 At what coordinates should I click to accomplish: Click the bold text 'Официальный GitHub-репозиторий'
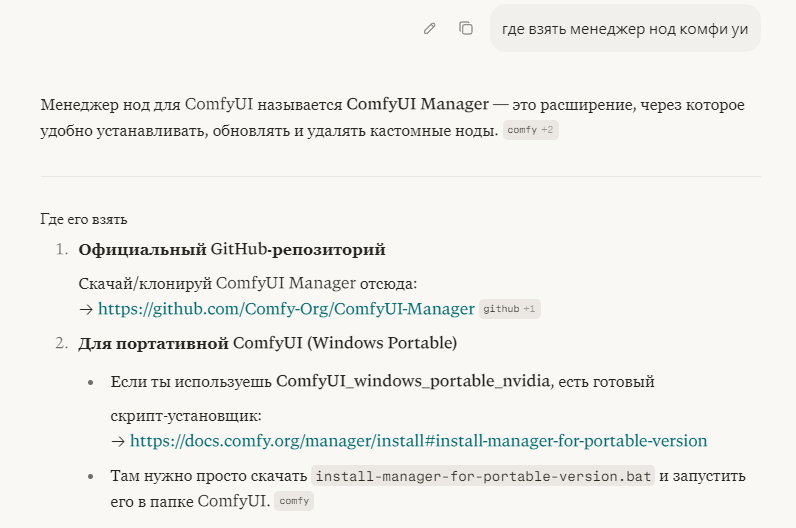click(232, 250)
